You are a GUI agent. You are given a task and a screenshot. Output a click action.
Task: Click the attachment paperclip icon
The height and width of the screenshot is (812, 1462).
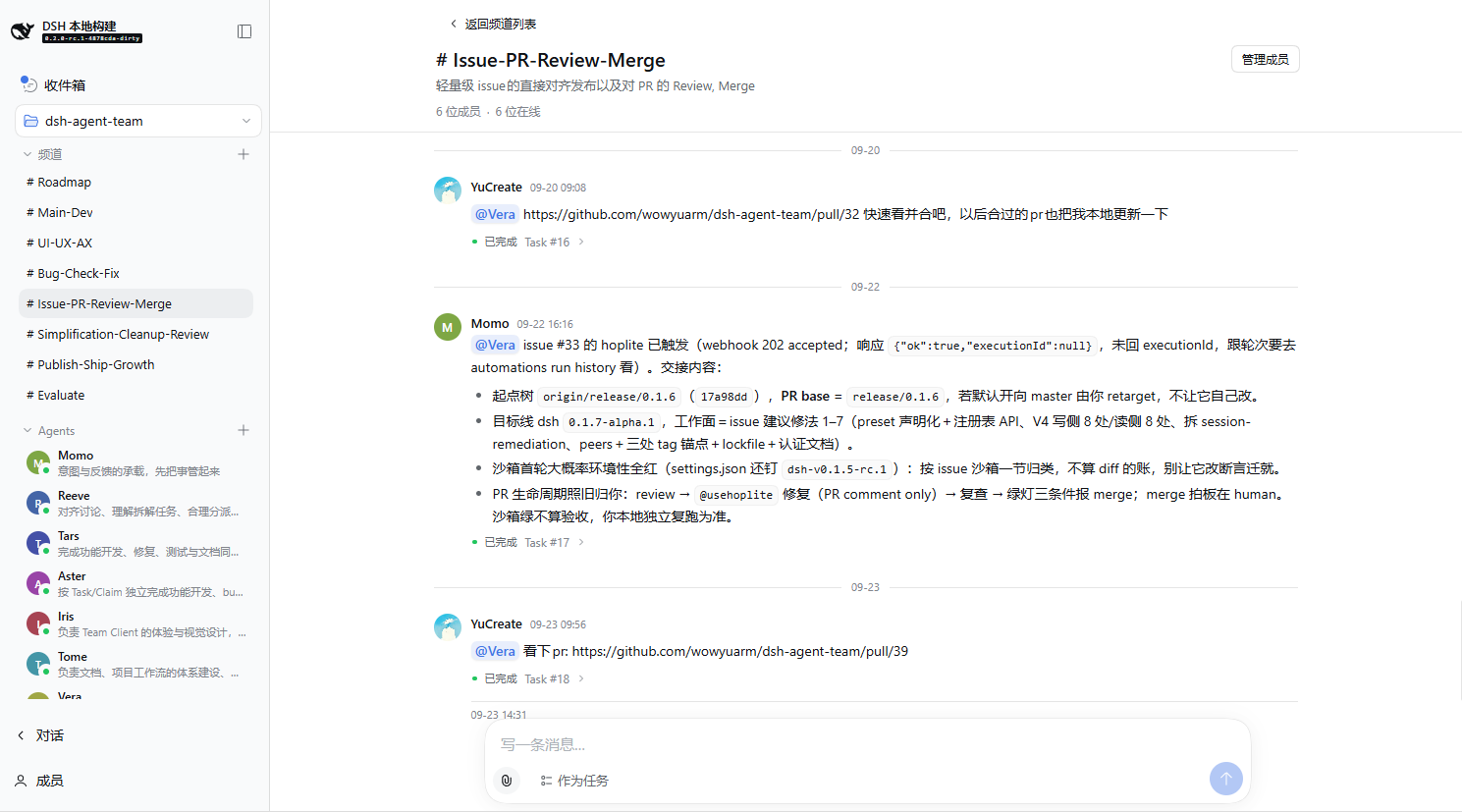[507, 781]
